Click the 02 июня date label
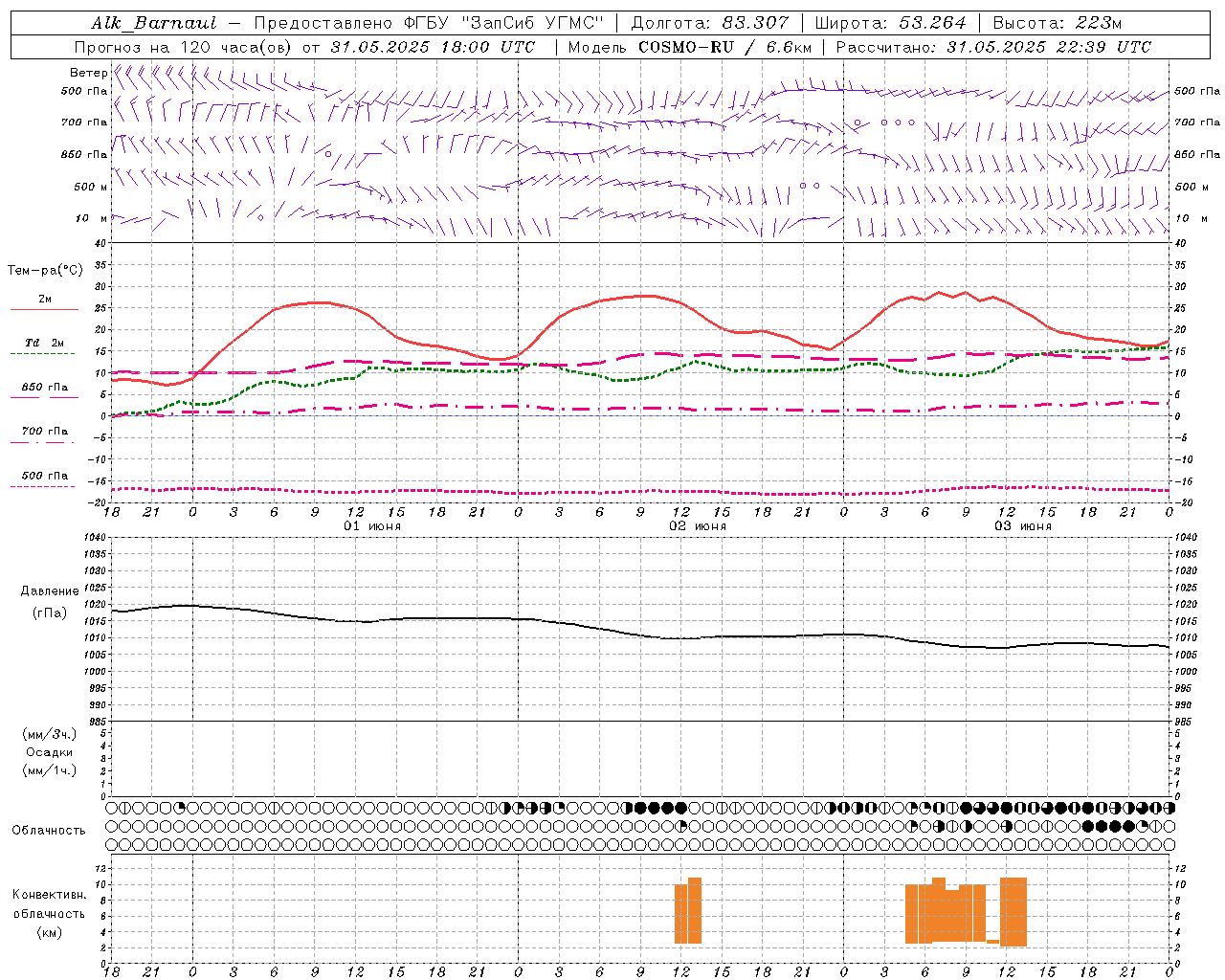This screenshot has width=1225, height=980. [698, 526]
